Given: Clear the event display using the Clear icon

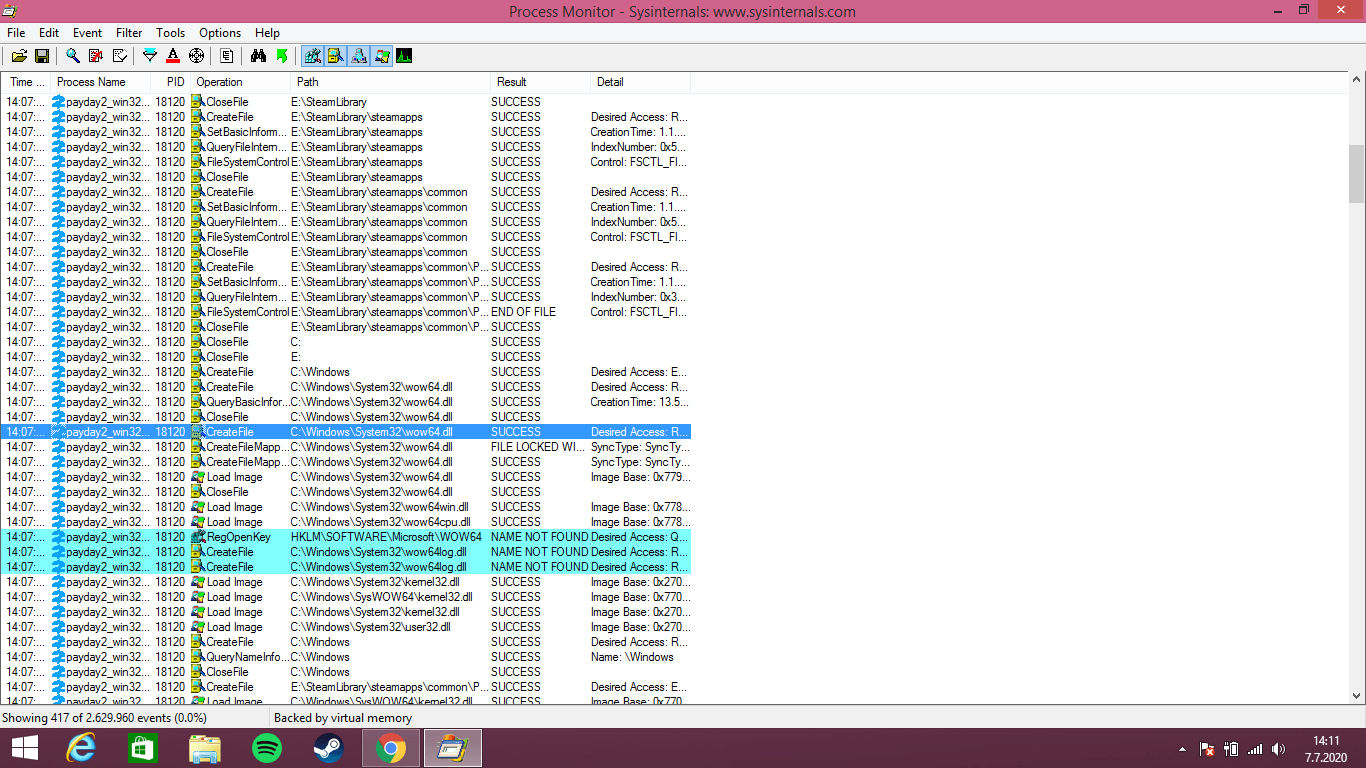Looking at the screenshot, I should [119, 56].
